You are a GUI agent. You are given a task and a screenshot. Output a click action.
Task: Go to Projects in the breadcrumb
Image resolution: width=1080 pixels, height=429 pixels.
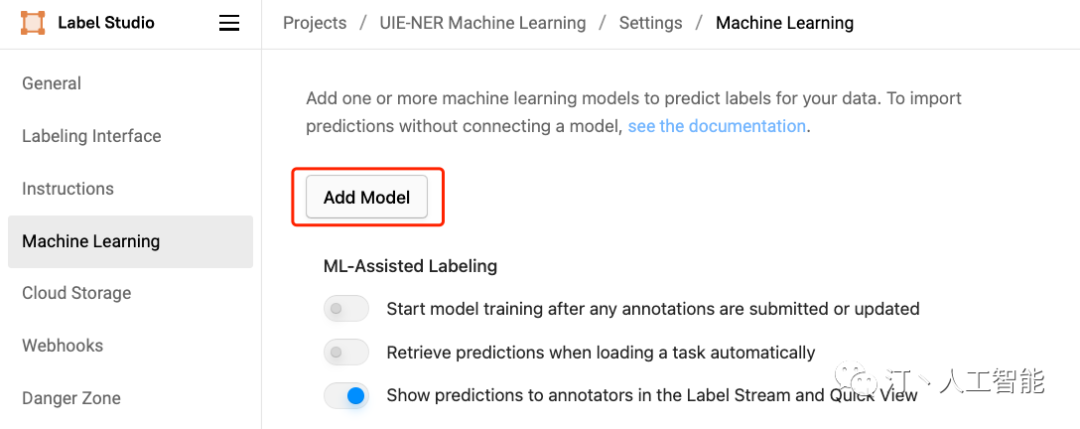coord(315,22)
